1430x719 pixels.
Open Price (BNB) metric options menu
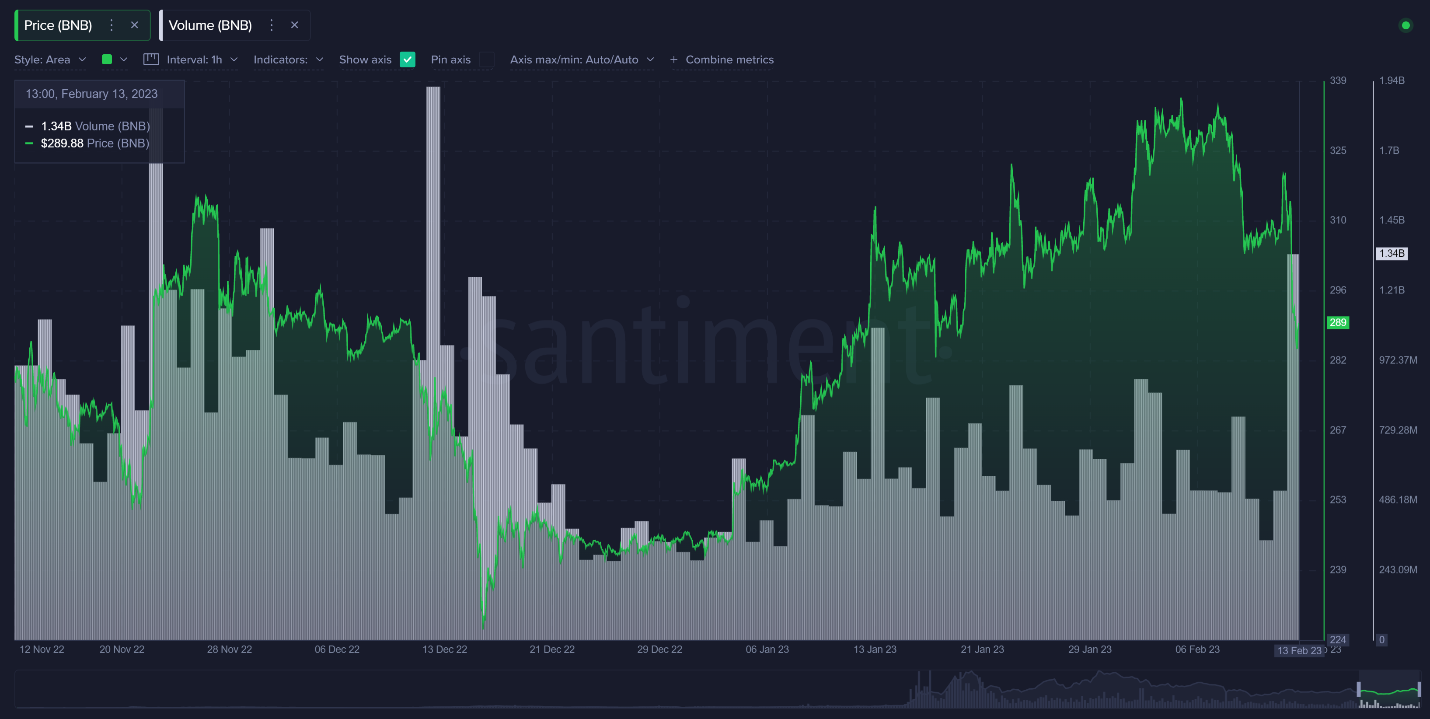[x=111, y=25]
